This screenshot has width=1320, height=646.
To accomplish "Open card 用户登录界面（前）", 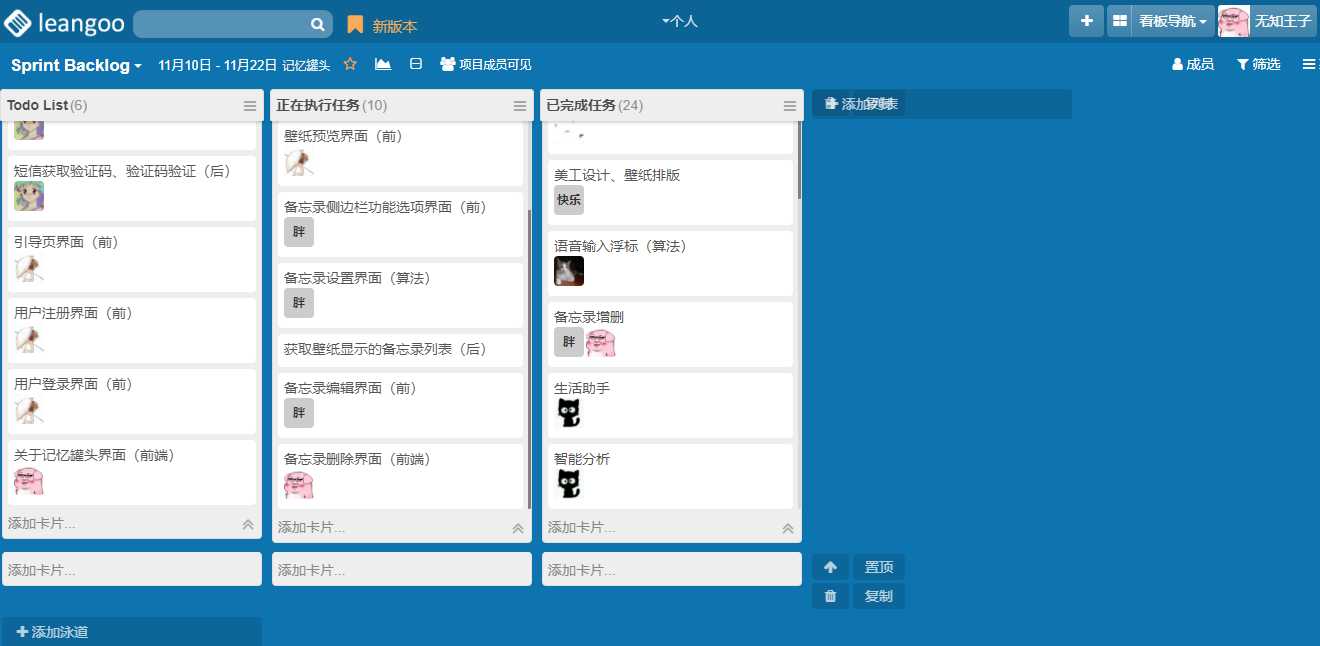I will click(132, 401).
